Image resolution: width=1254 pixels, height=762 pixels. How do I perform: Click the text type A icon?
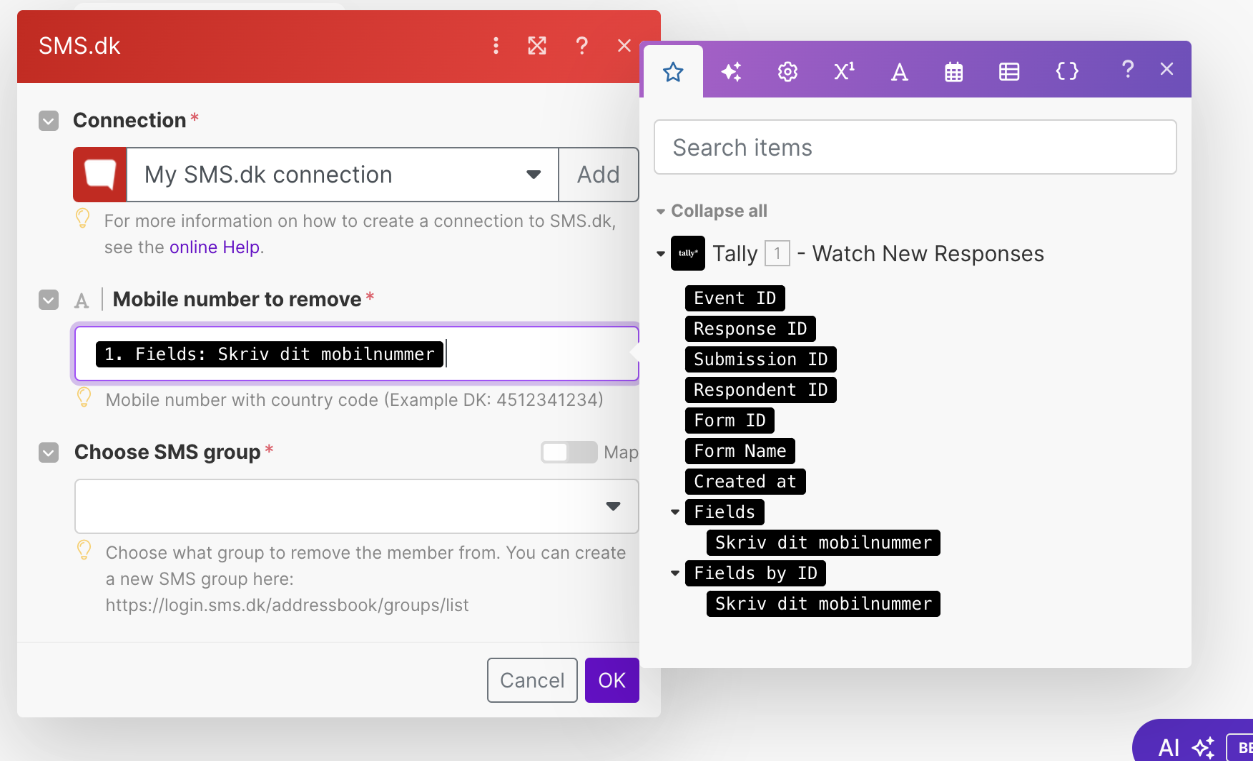pos(82,300)
